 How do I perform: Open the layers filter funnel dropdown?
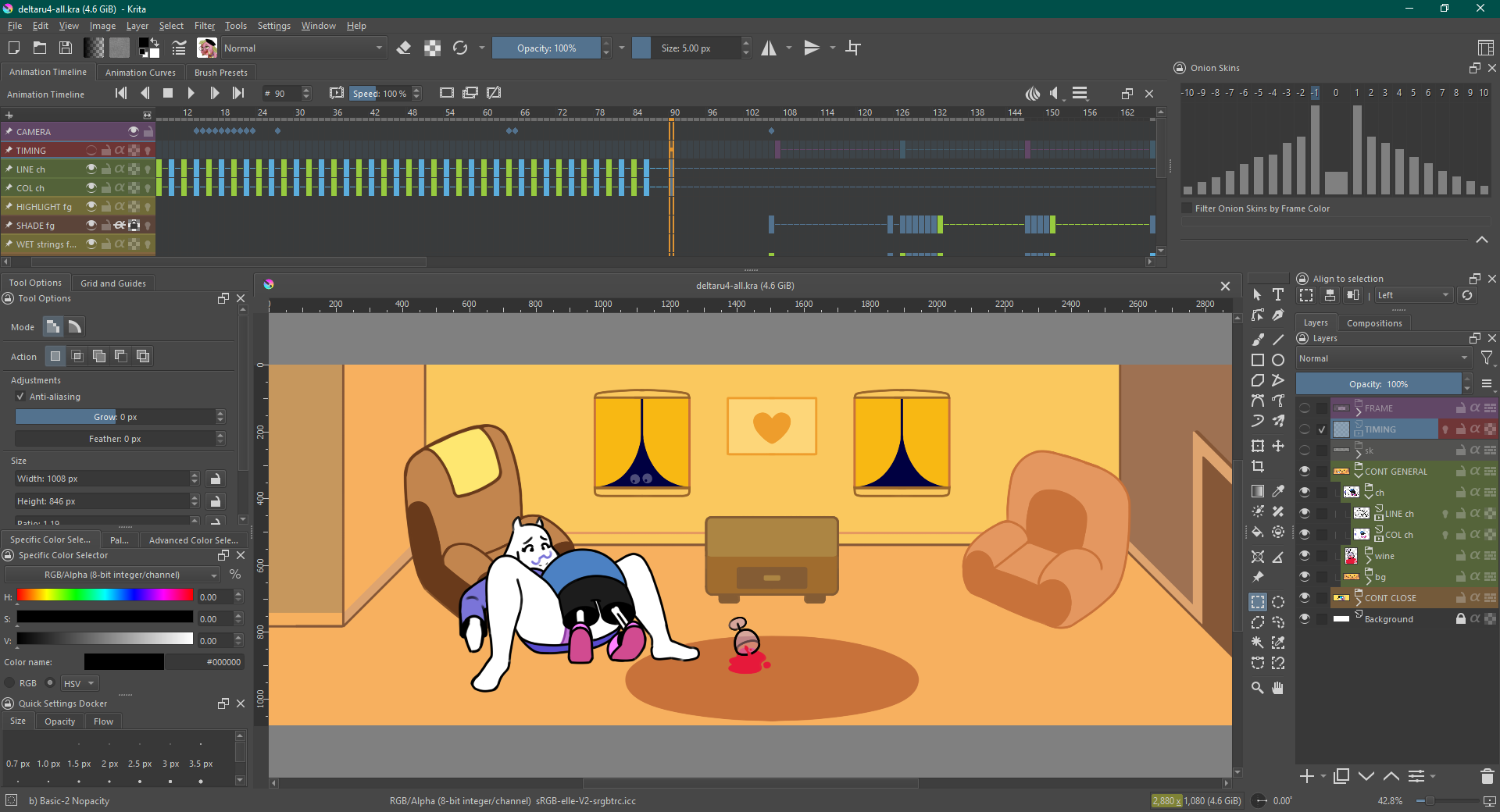(x=1487, y=358)
